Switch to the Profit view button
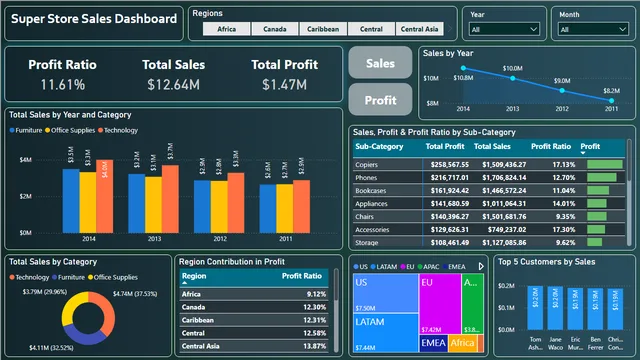Screen dimensions: 640x360 point(380,100)
